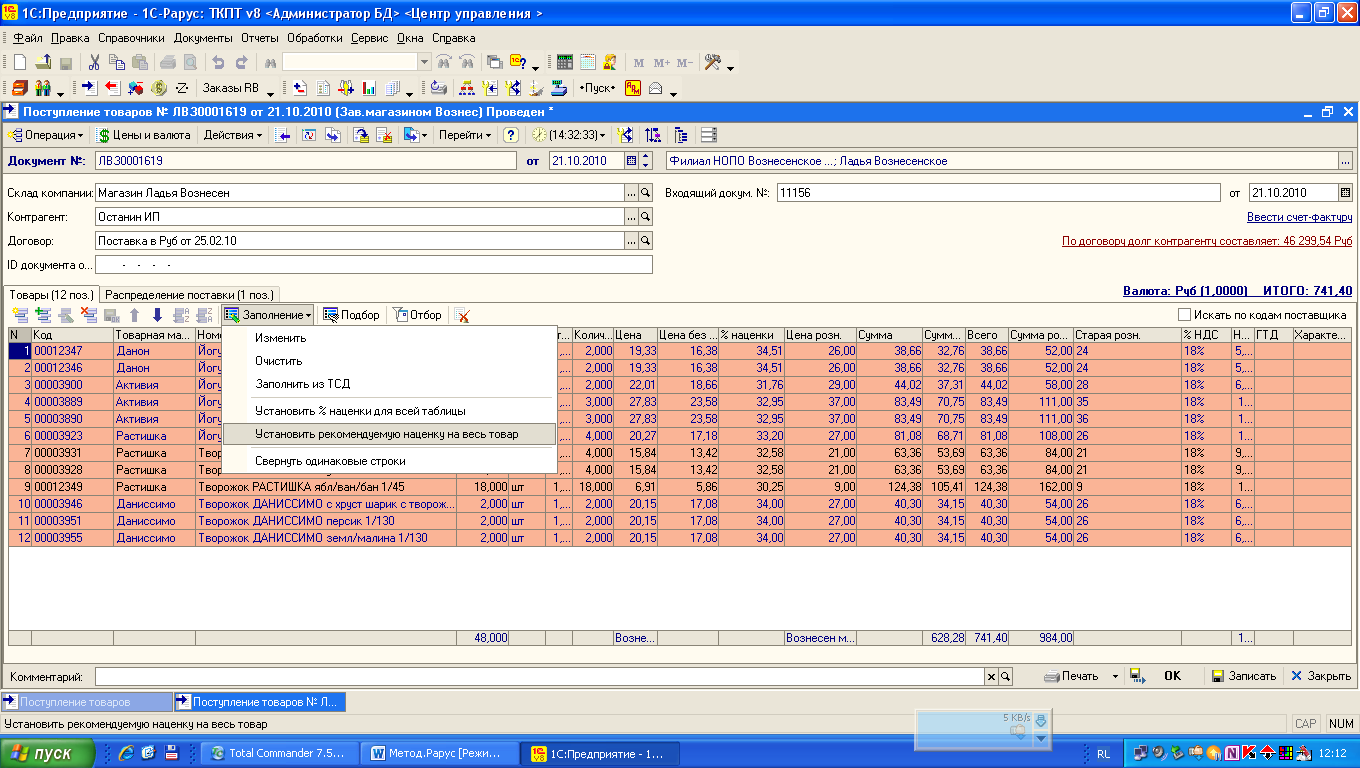Click the document settings list icon at toolbar end
1360x768 pixels.
click(709, 135)
